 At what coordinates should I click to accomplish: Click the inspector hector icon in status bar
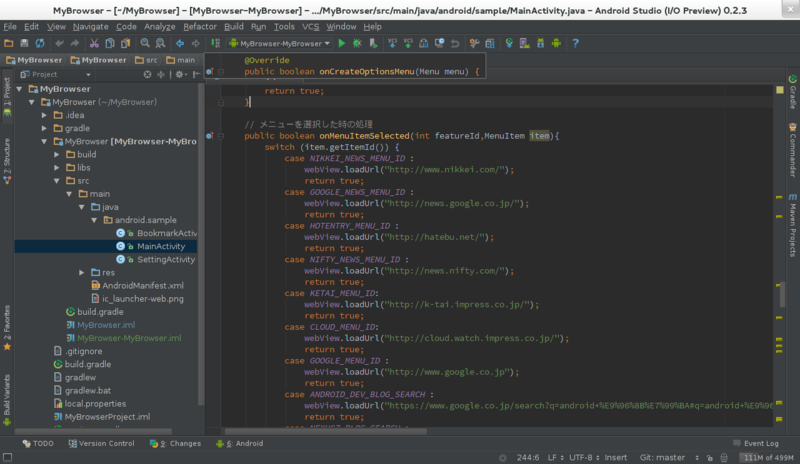click(x=723, y=458)
